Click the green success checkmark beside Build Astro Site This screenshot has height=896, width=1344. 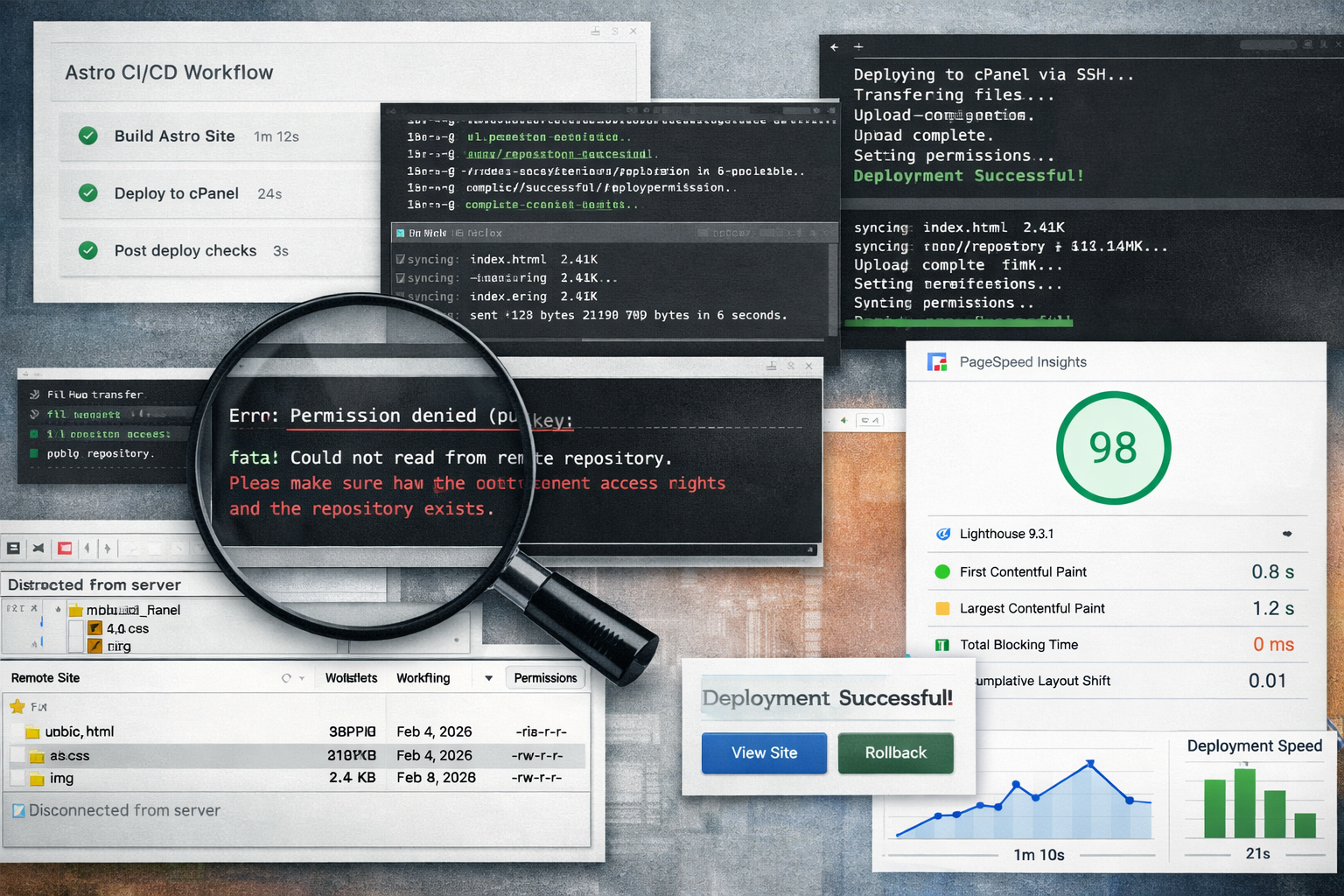point(87,136)
